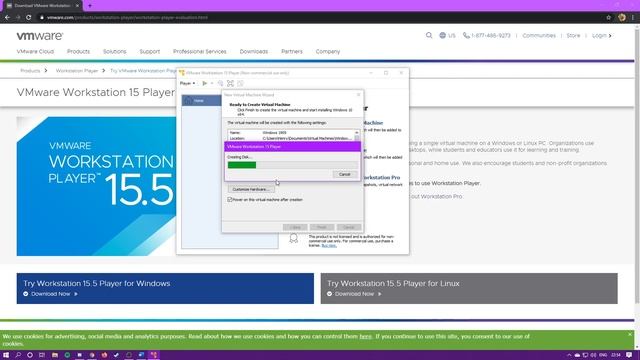Expand the power on options dropdown arrow
Viewport: 640px width, 360px height.
pos(212,83)
